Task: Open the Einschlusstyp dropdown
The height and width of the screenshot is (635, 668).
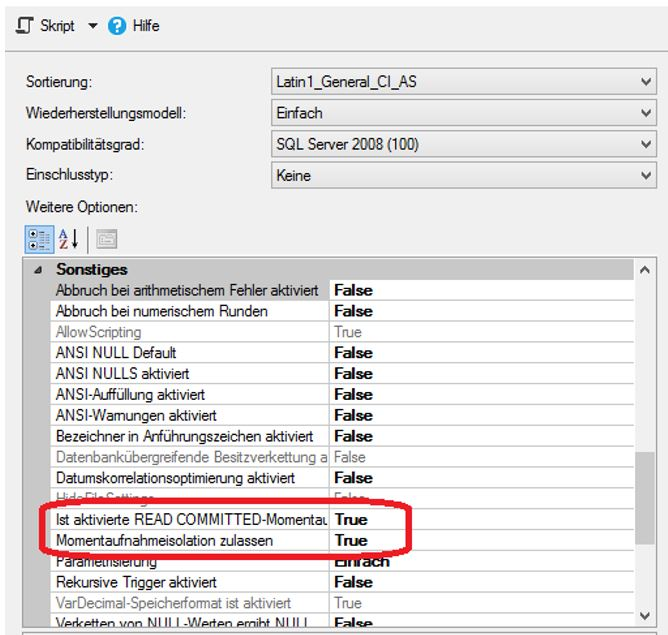Action: pyautogui.click(x=645, y=176)
